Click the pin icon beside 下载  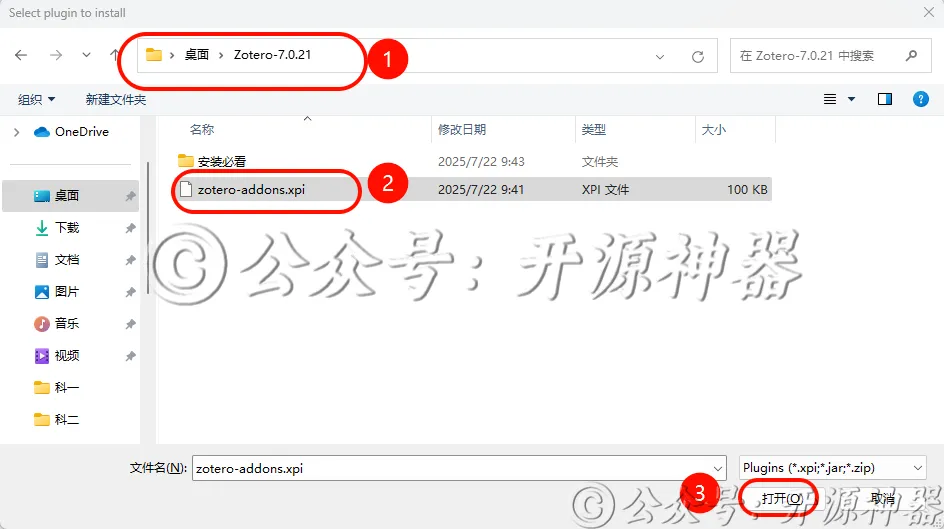(x=130, y=228)
